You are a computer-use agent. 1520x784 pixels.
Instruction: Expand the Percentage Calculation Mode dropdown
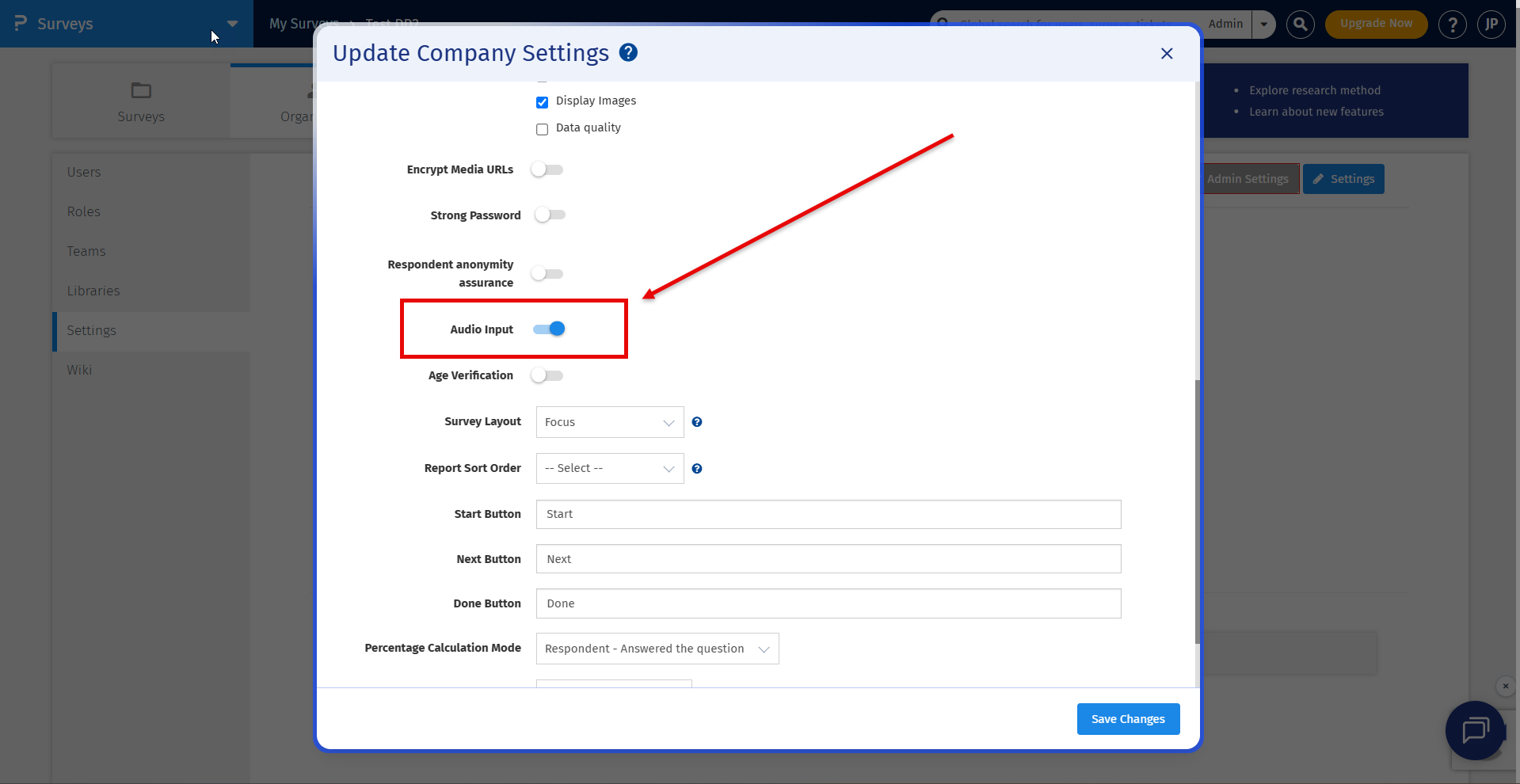pos(657,649)
